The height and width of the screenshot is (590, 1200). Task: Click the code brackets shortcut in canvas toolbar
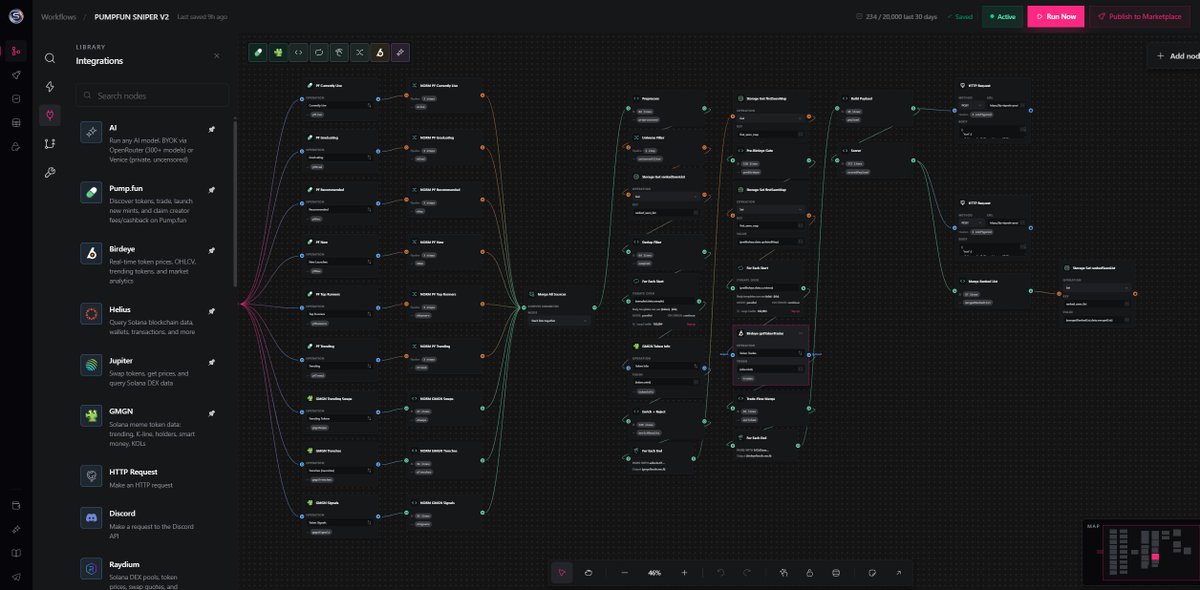click(299, 52)
